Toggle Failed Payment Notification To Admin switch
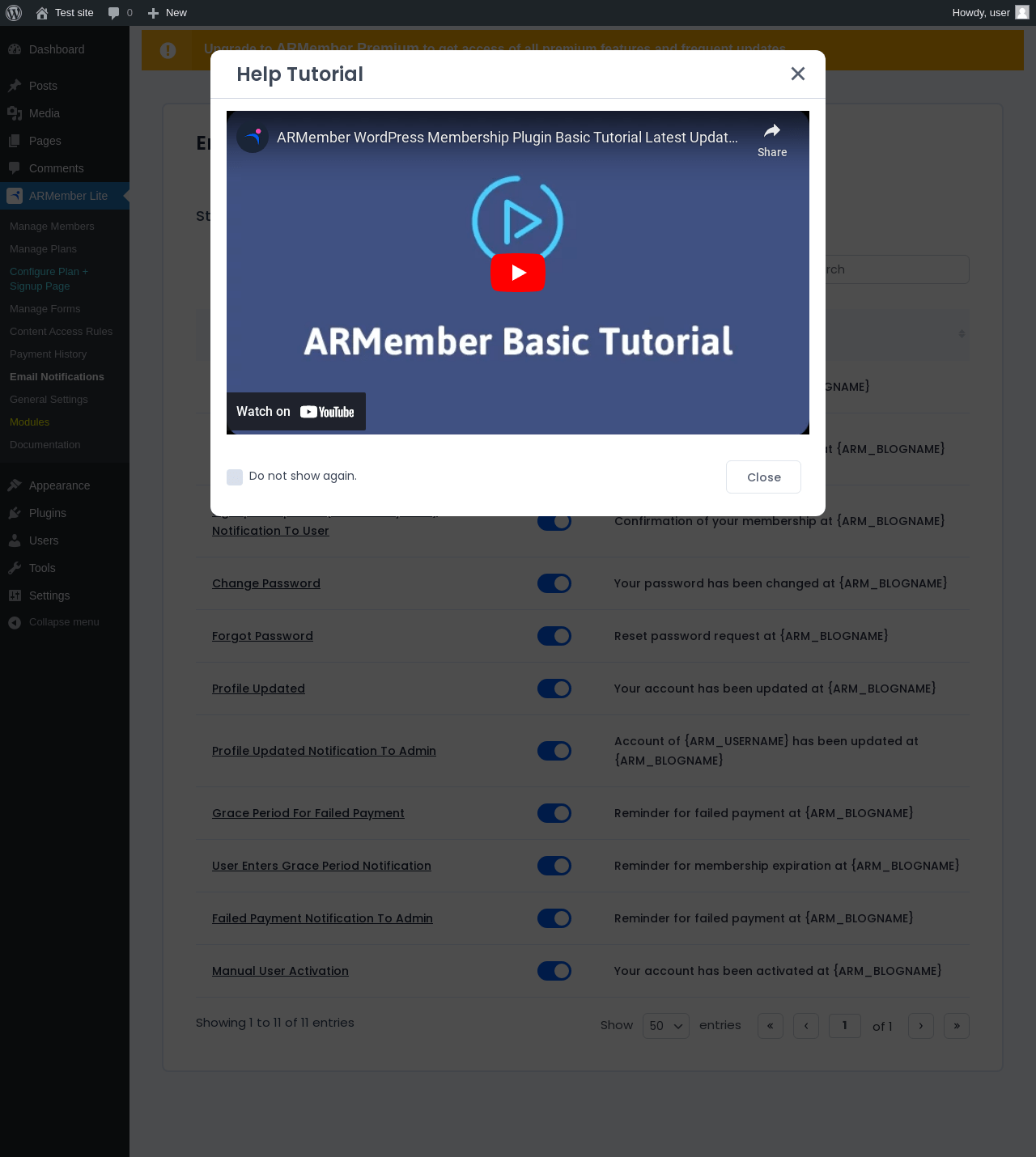Screen dimensions: 1036x1157 [x=554, y=918]
